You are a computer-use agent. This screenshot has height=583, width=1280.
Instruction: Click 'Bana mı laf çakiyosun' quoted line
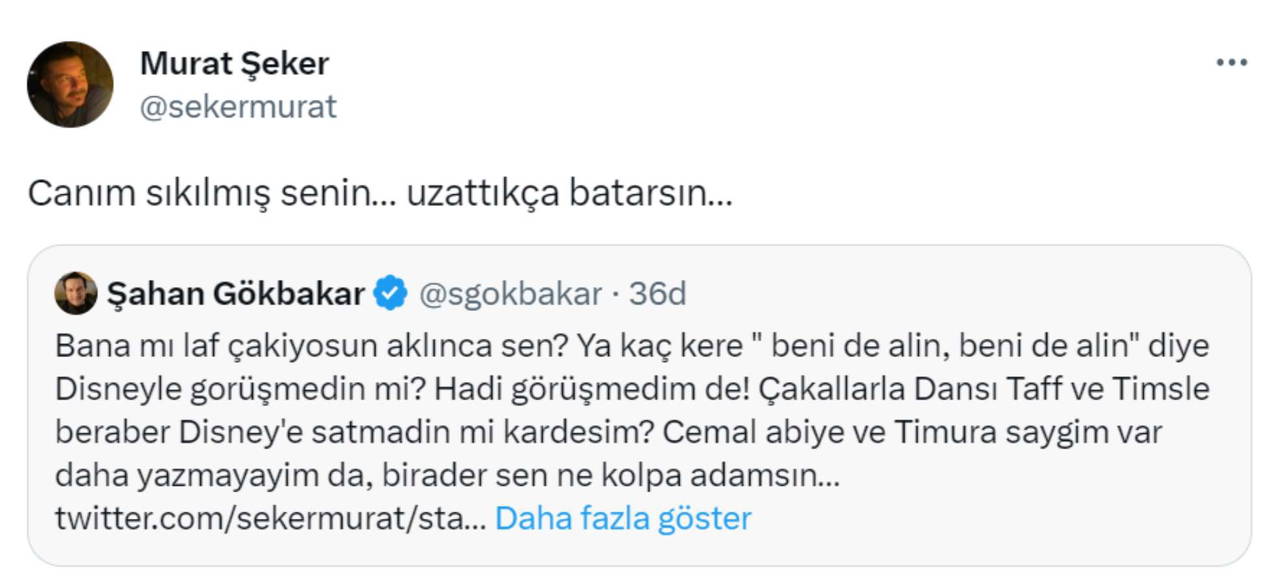[194, 346]
